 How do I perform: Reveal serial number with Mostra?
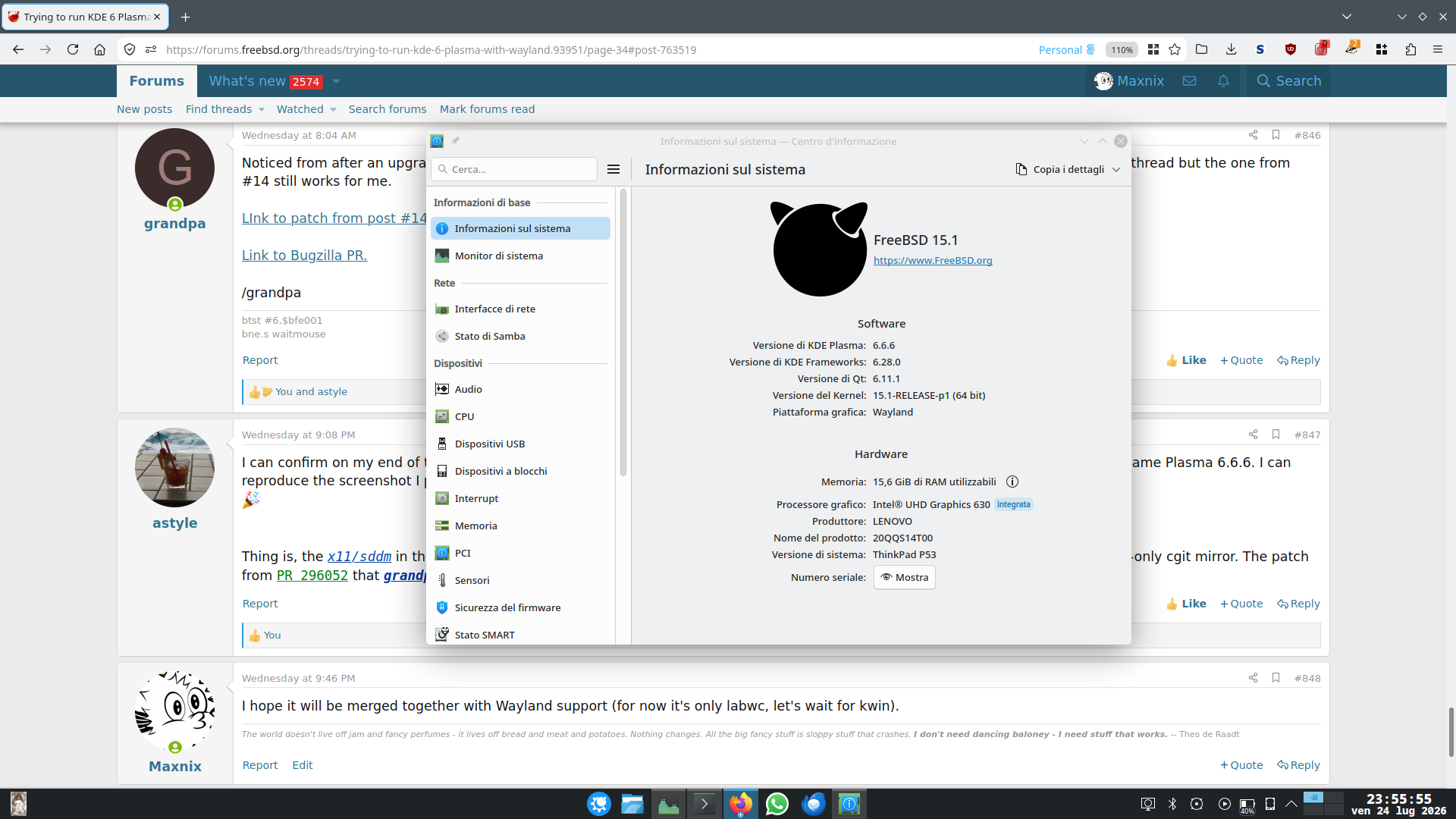coord(904,577)
